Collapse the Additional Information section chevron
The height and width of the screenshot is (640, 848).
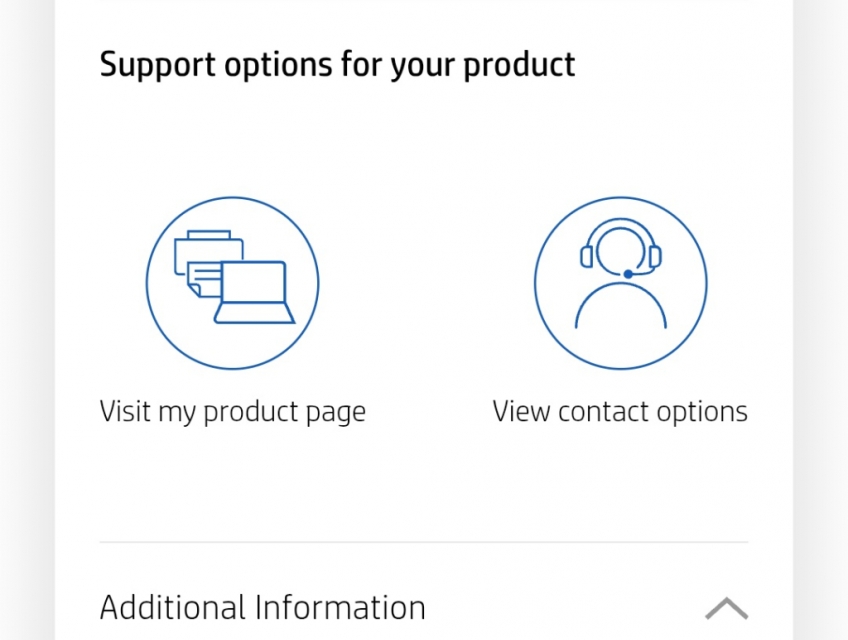(726, 607)
